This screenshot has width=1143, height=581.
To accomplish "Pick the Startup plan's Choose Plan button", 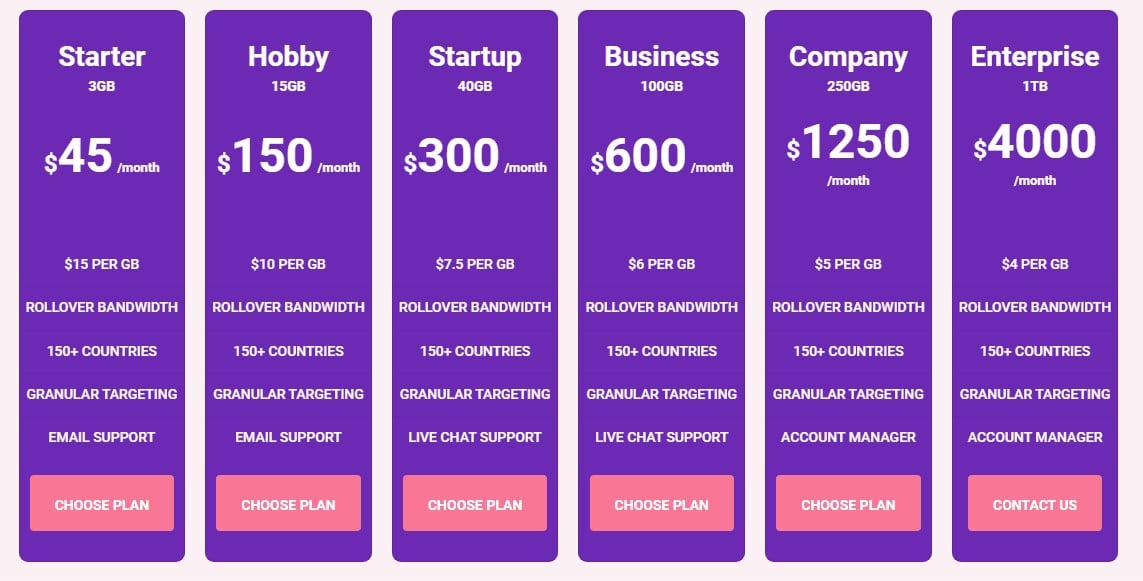I will pyautogui.click(x=475, y=503).
